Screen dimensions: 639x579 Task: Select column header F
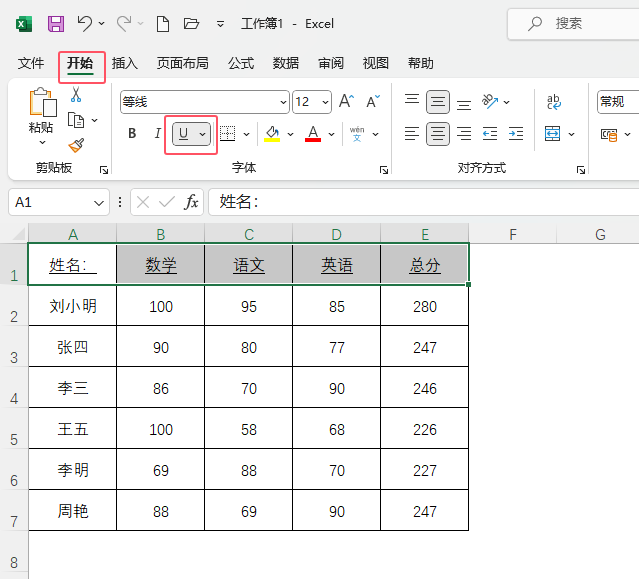513,234
